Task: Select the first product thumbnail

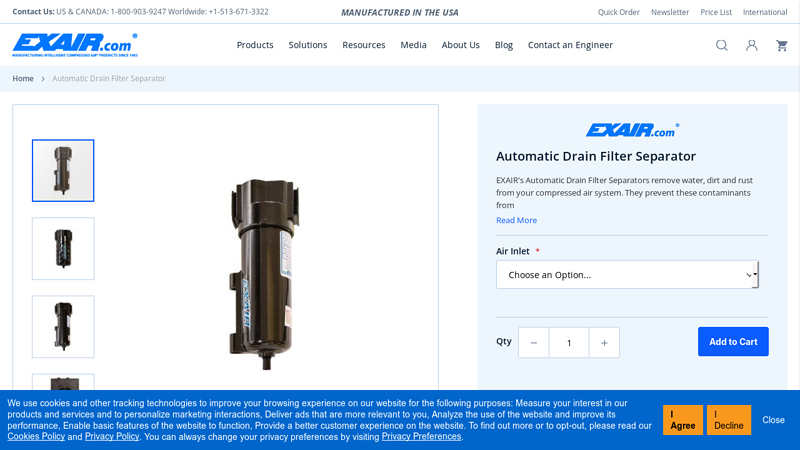Action: click(63, 170)
